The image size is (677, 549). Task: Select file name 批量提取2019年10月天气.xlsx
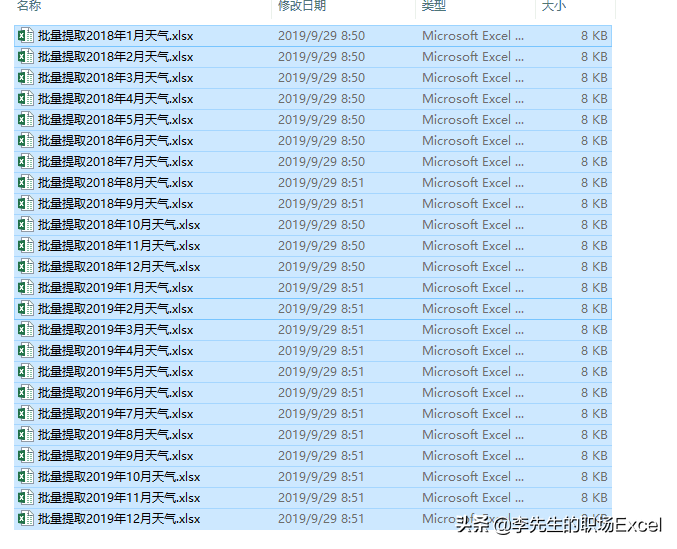119,477
